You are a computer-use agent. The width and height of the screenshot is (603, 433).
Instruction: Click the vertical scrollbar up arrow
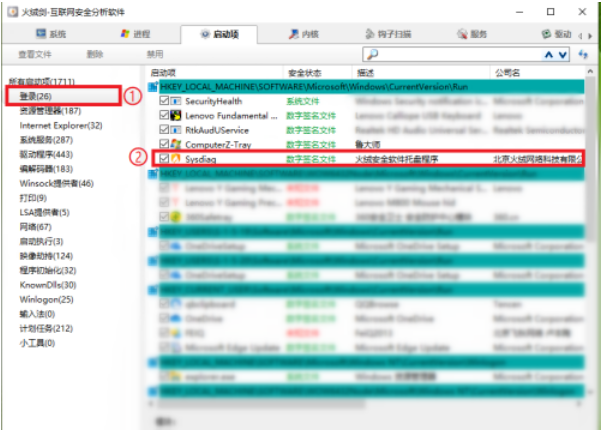(590, 72)
